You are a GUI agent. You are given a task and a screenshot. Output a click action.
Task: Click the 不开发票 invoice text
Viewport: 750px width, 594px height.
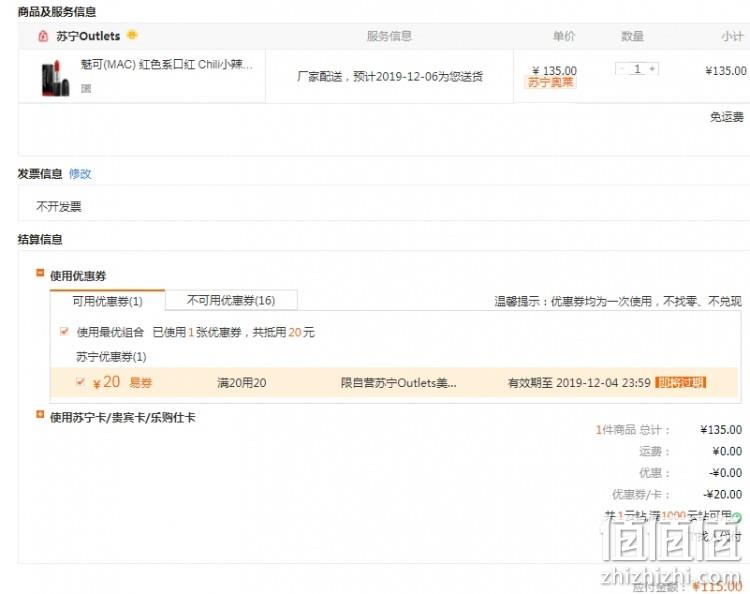[x=59, y=206]
